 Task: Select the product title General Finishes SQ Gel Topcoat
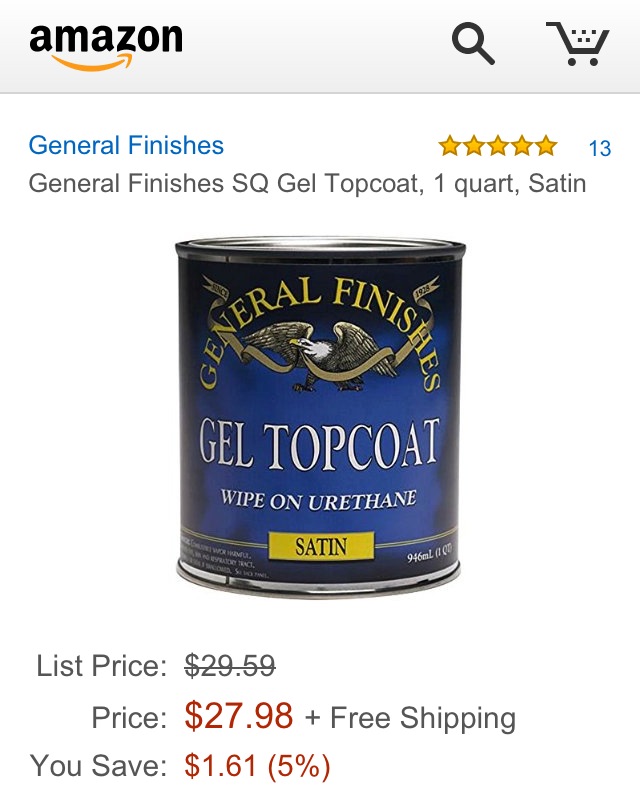click(x=307, y=184)
